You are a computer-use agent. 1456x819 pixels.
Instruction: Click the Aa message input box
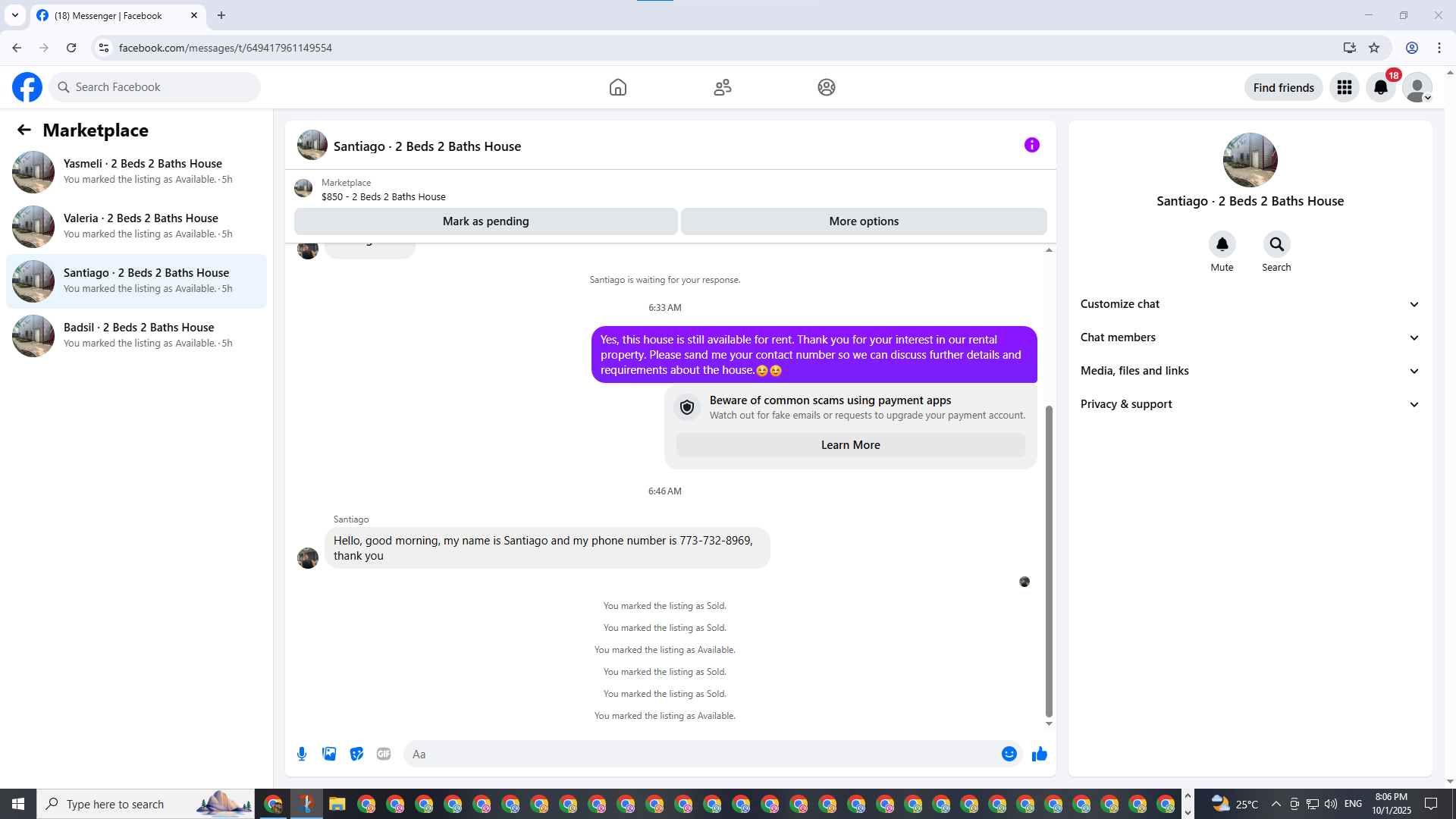tap(701, 754)
